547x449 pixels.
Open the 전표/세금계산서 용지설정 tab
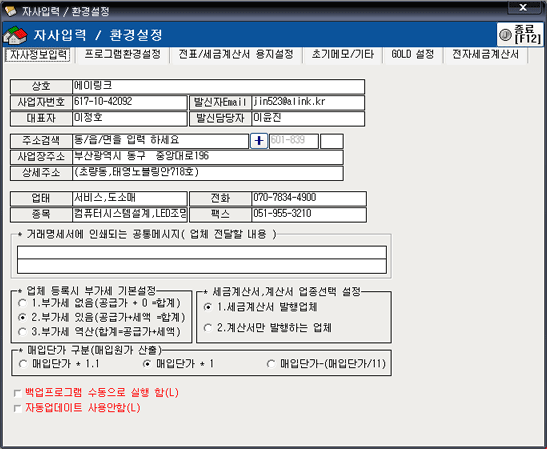click(236, 55)
